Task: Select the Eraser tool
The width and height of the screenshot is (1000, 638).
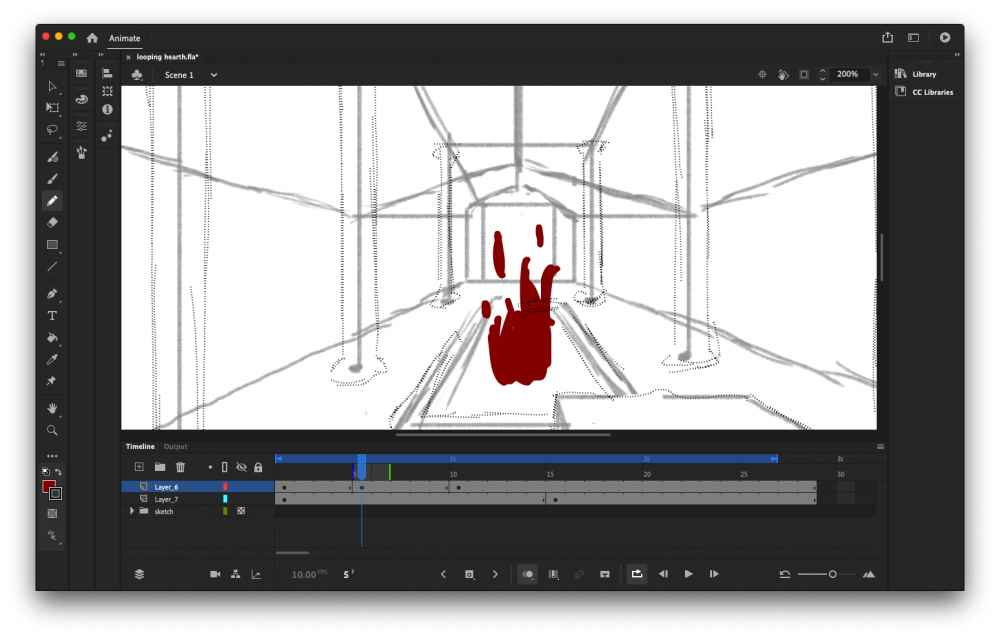Action: (52, 222)
